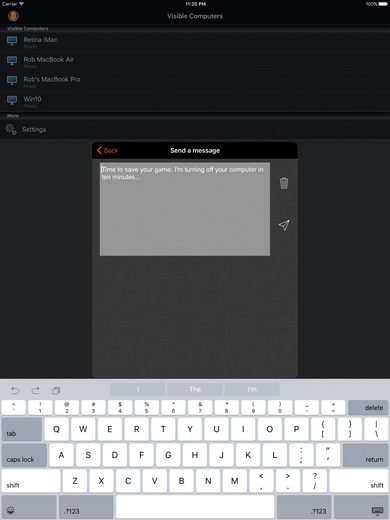Tap the Settings gear icon
This screenshot has width=390, height=520.
[11, 129]
